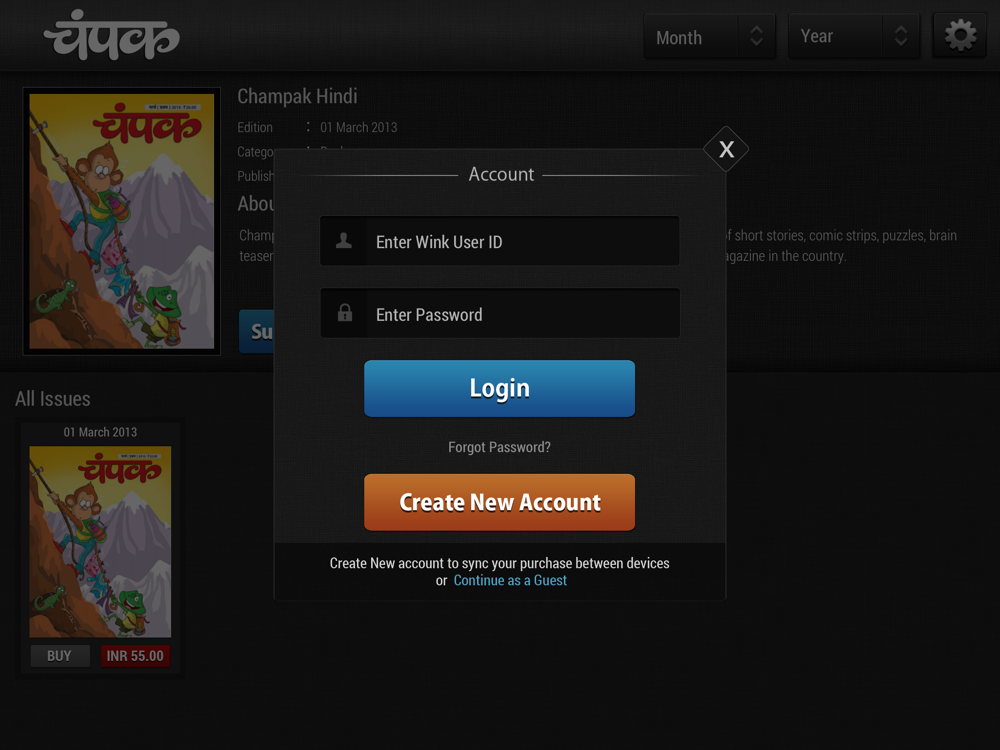Click the Account dialog title
The width and height of the screenshot is (1000, 750).
[x=501, y=174]
